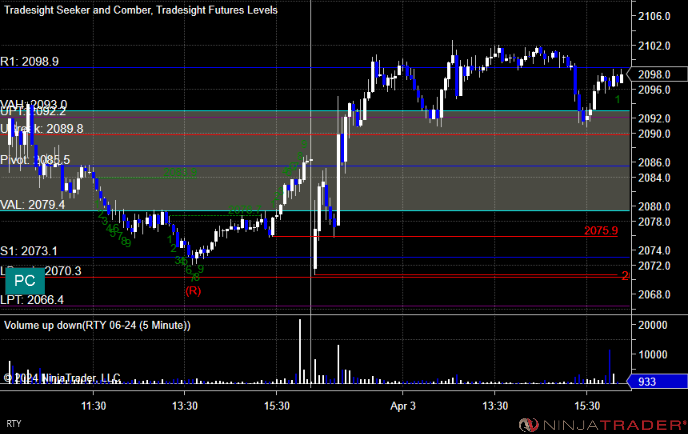Select the R1: 2098.9 level label

(29, 61)
